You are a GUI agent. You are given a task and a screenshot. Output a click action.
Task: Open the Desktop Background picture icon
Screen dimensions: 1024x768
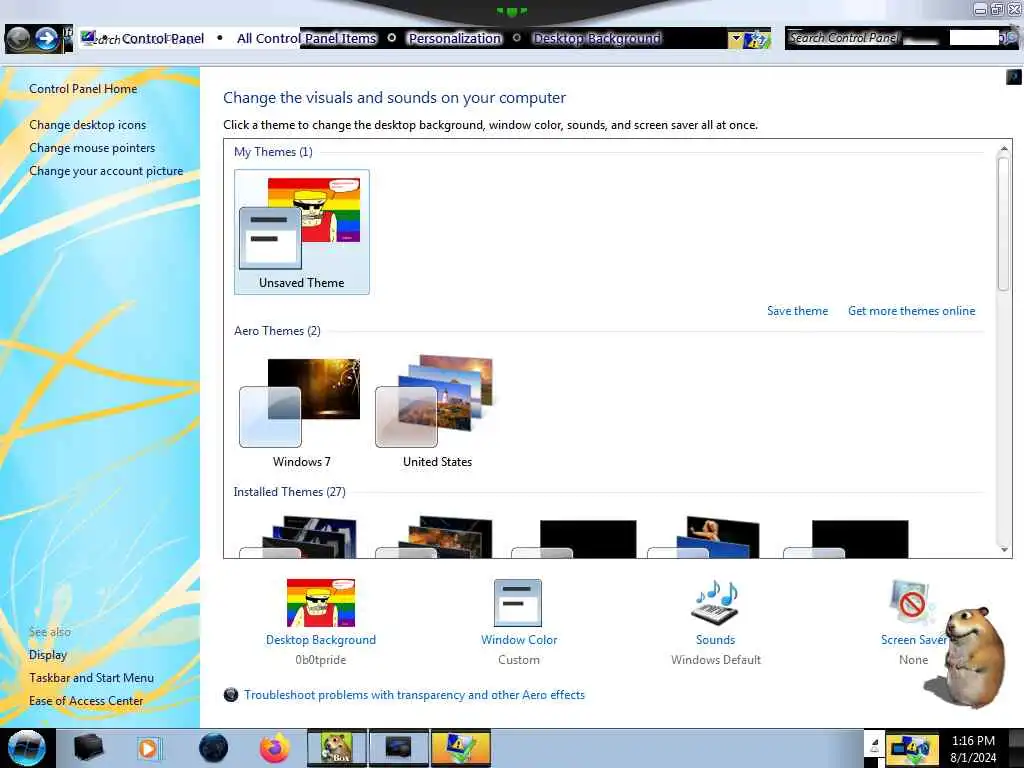tap(321, 603)
